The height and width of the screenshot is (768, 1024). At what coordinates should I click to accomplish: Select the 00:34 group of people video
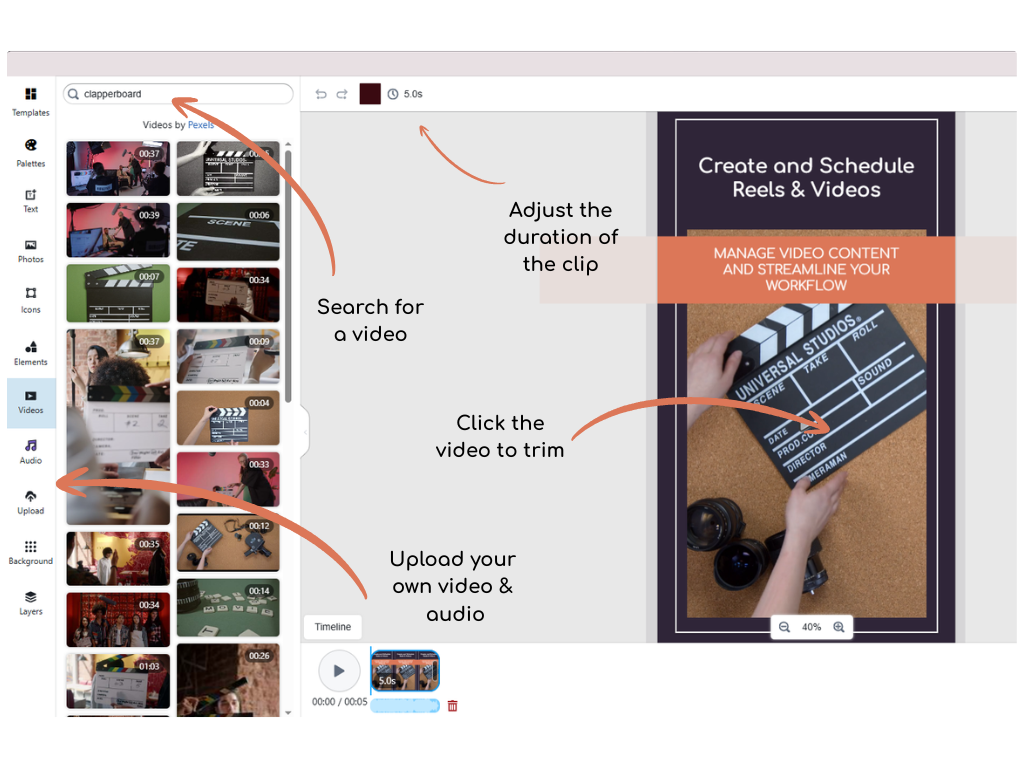[118, 620]
